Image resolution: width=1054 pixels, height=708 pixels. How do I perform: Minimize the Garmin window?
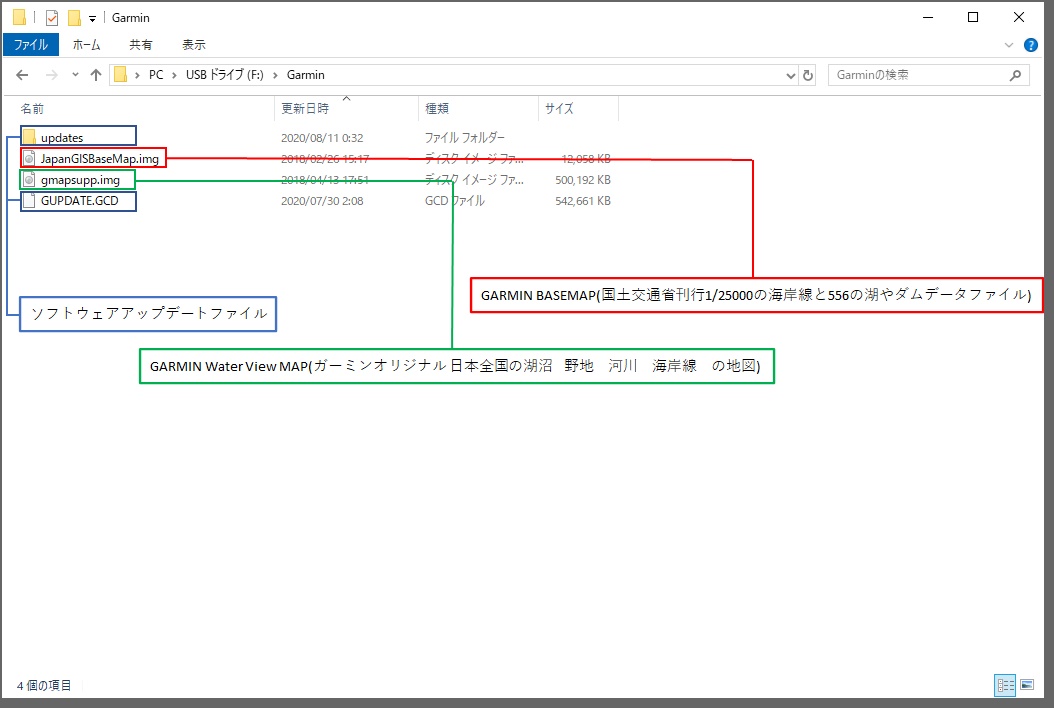point(928,17)
